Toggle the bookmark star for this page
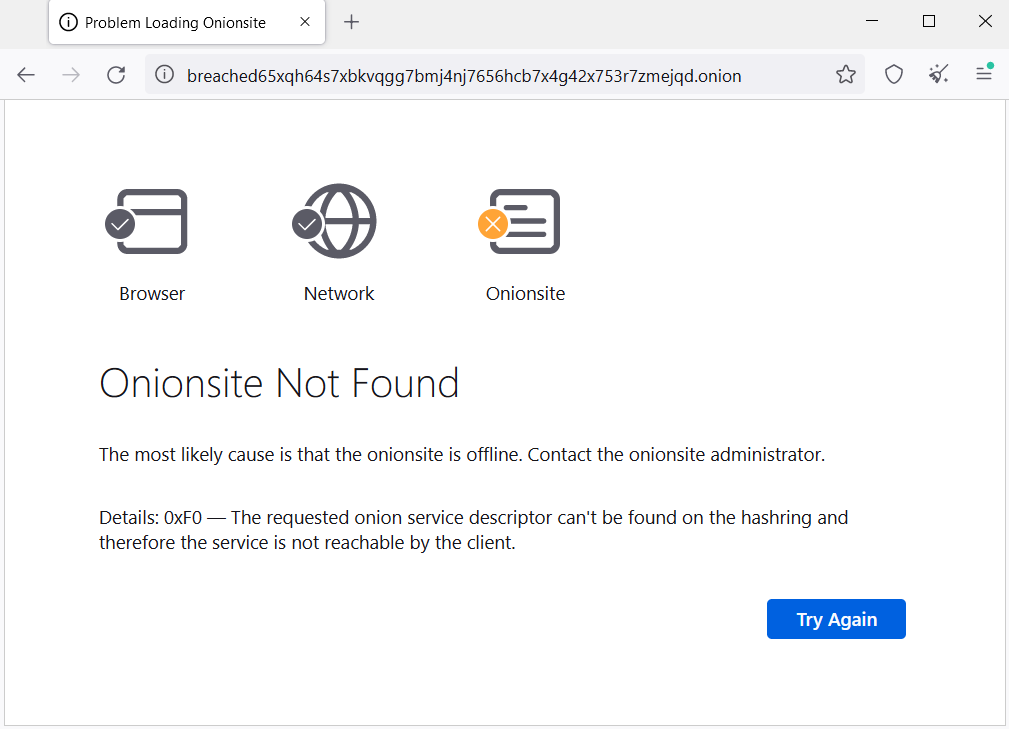This screenshot has height=729, width=1009. [846, 75]
